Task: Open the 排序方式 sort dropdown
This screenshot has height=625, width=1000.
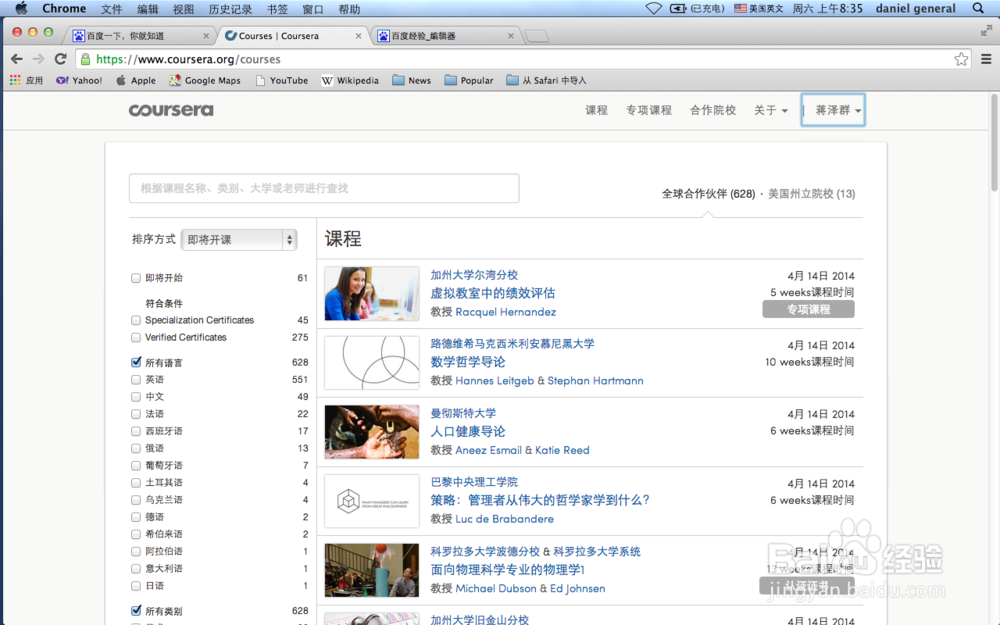Action: (239, 240)
